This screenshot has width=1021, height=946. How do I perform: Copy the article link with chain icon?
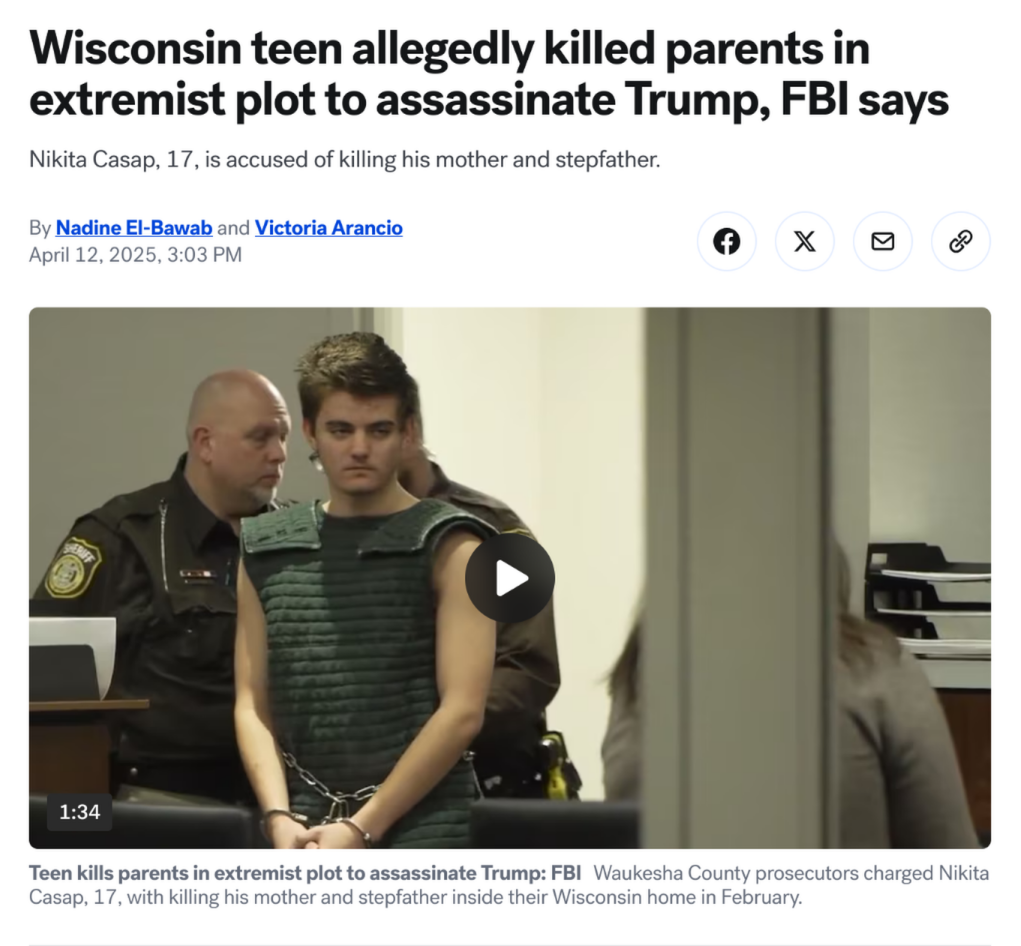[x=960, y=241]
